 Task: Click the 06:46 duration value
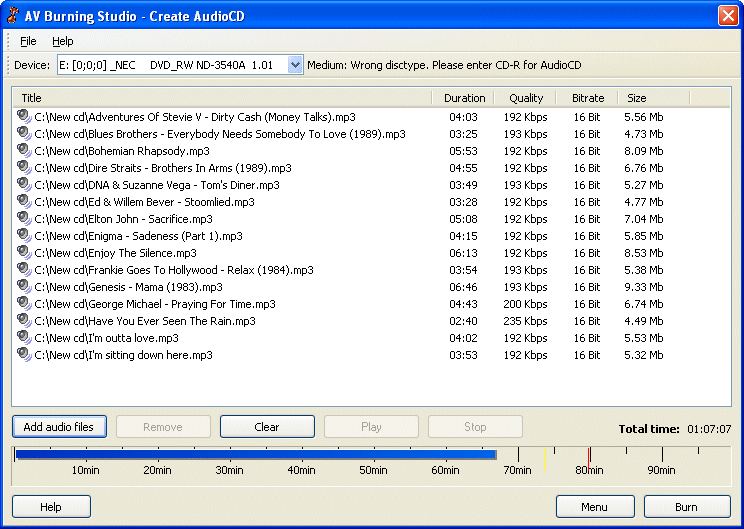point(463,287)
